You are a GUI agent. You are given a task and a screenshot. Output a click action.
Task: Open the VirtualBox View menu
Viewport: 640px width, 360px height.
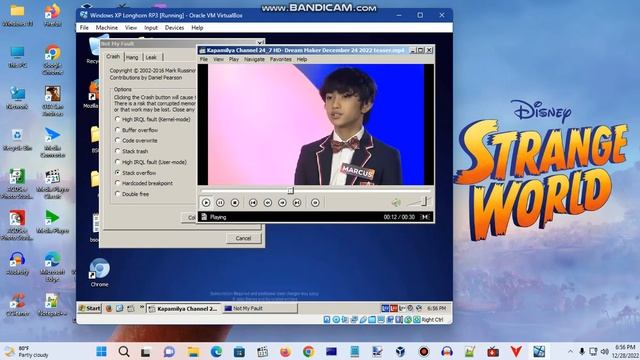pyautogui.click(x=131, y=27)
